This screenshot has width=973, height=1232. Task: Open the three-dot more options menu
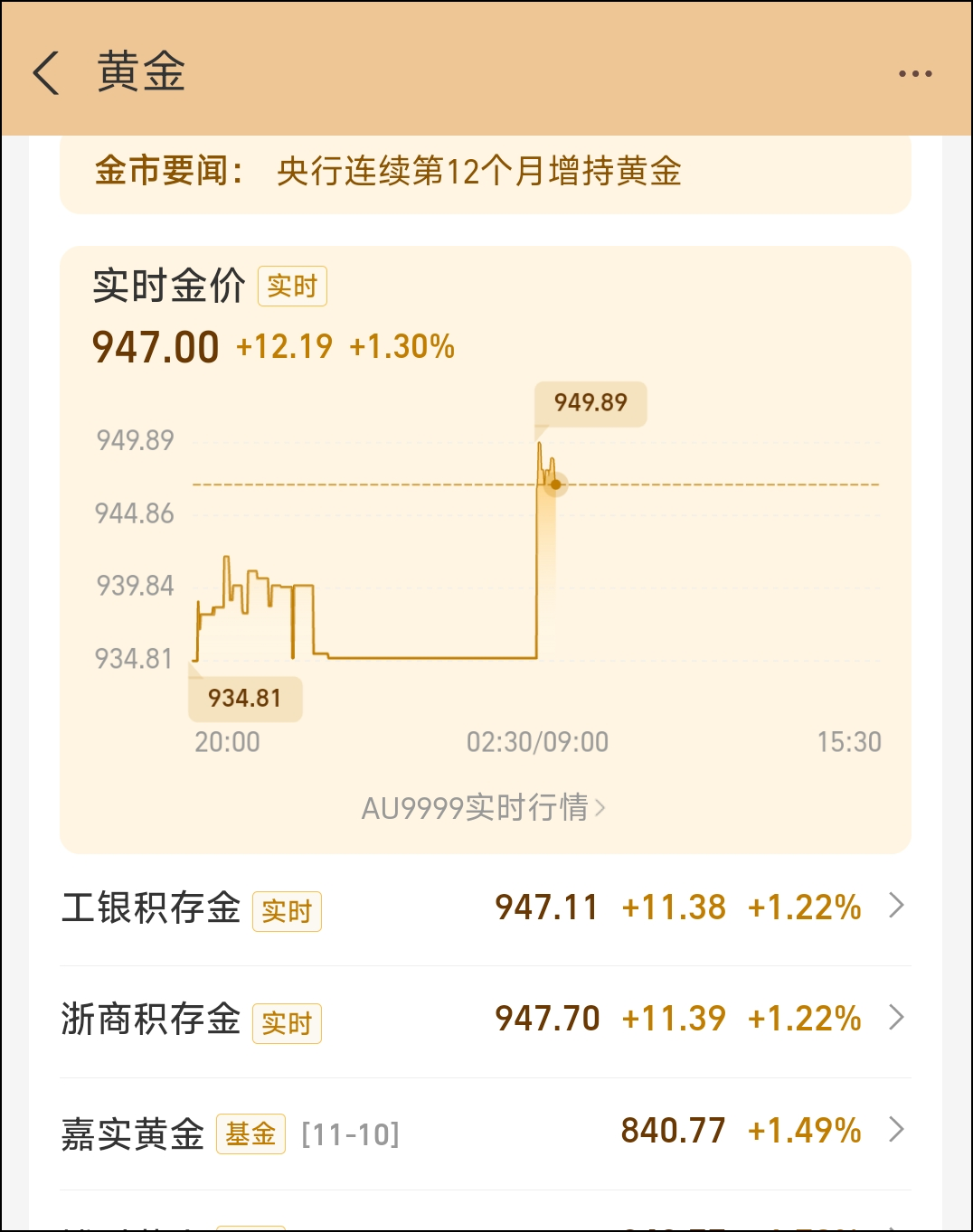915,74
